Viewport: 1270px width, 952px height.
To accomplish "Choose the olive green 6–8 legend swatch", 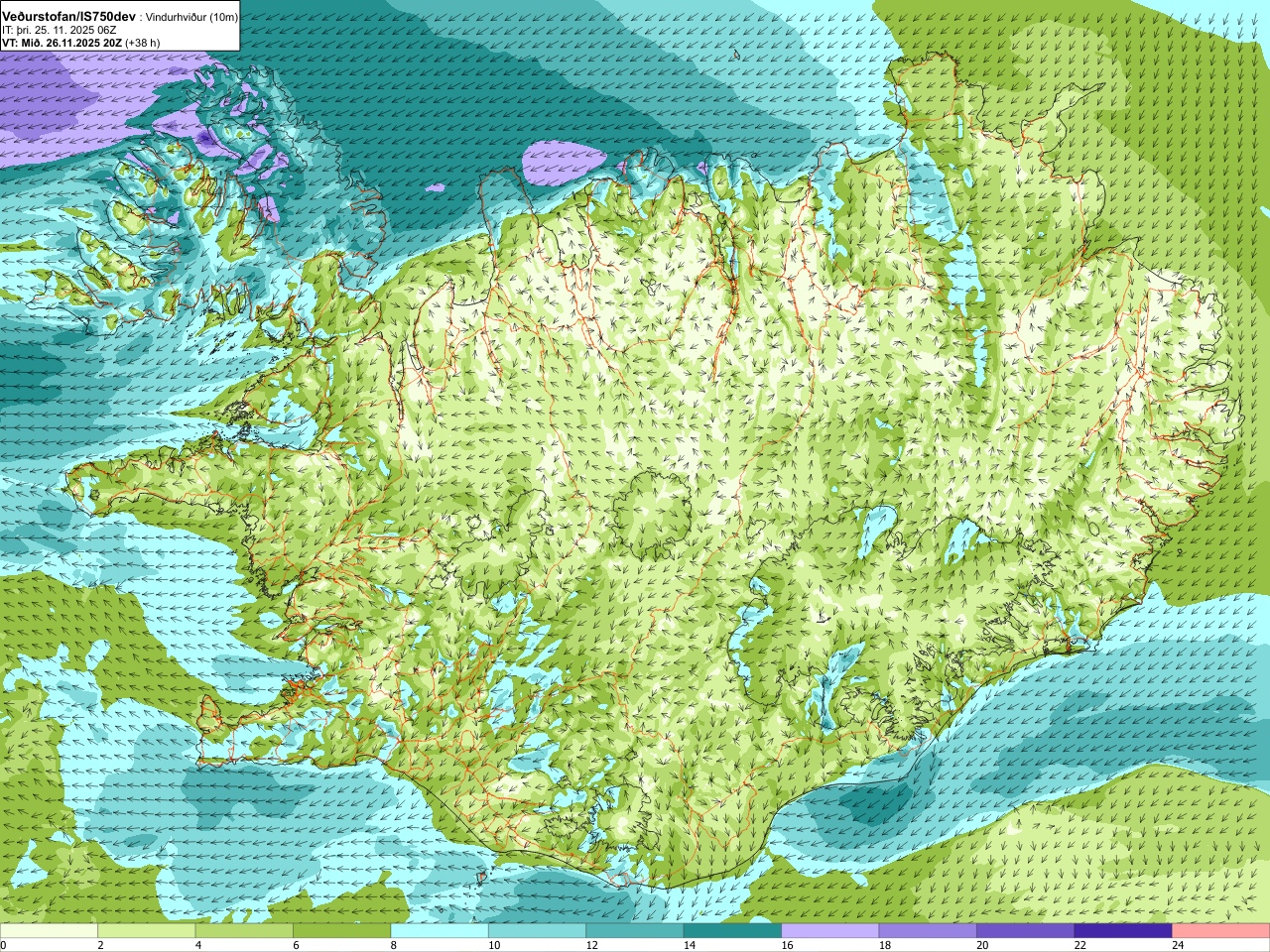I will coord(342,931).
